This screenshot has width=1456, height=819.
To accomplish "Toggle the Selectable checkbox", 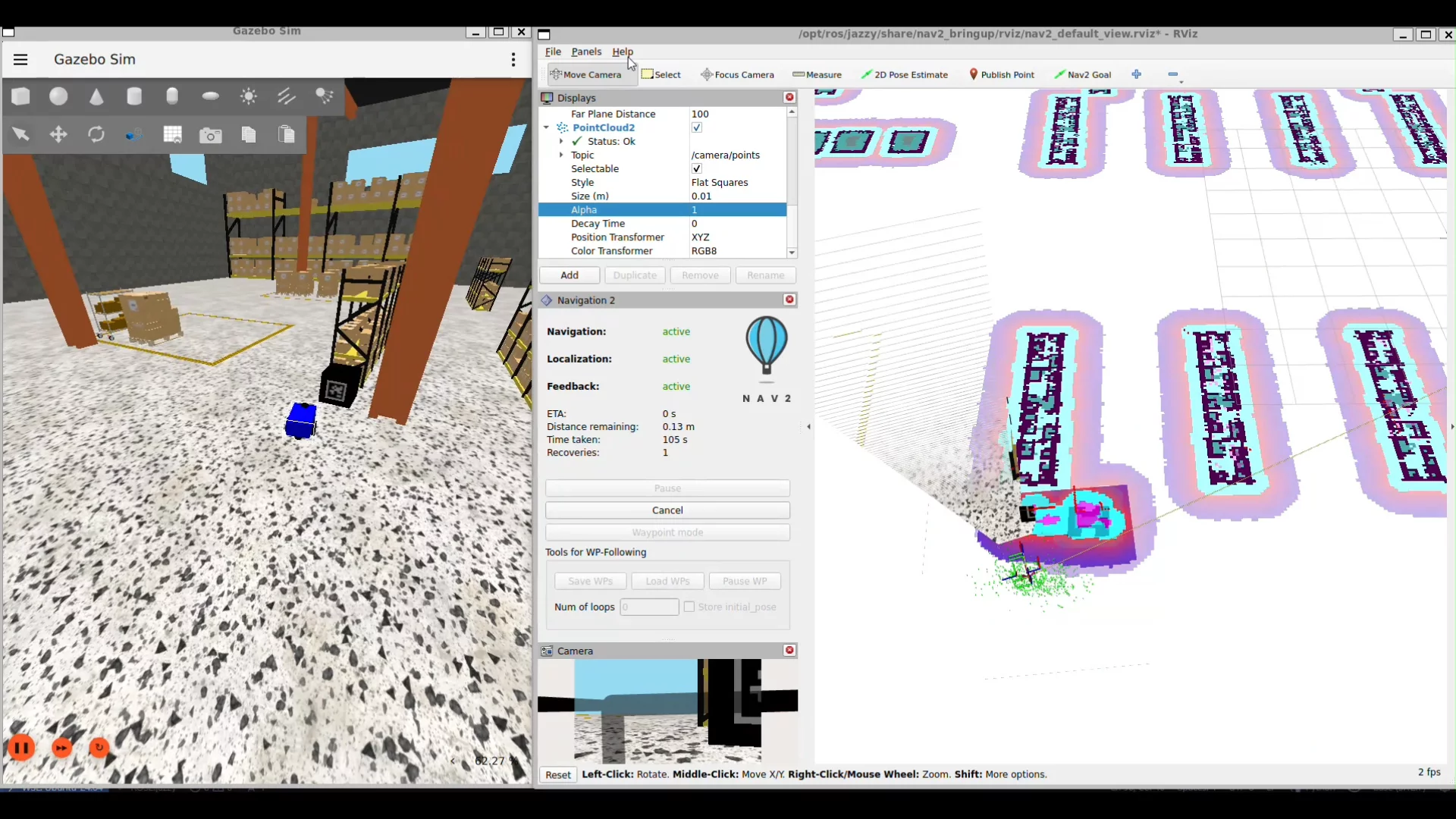I will pos(696,168).
